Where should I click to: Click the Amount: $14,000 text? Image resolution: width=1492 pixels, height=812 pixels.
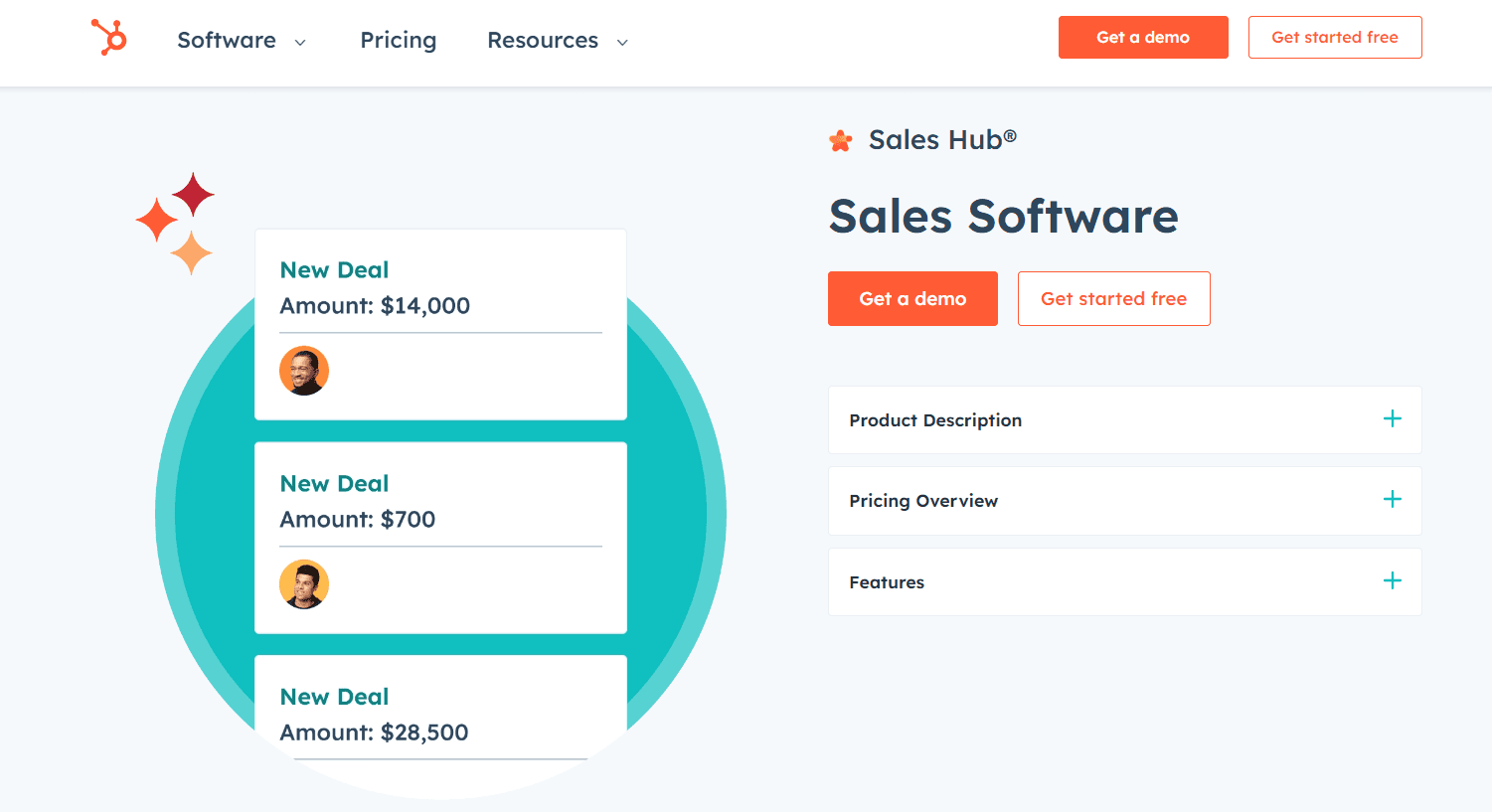point(375,306)
